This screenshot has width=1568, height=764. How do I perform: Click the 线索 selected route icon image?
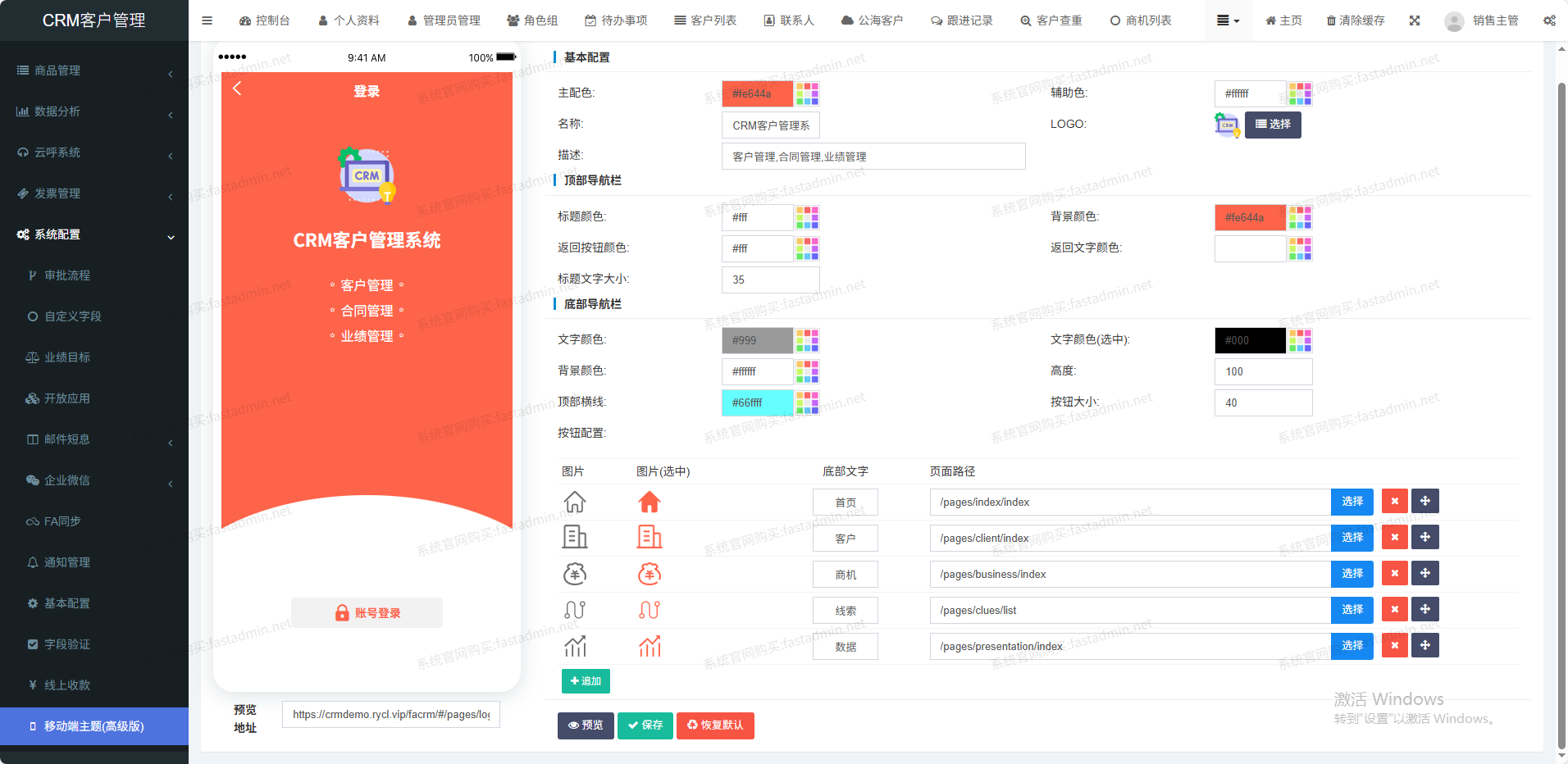pos(650,610)
